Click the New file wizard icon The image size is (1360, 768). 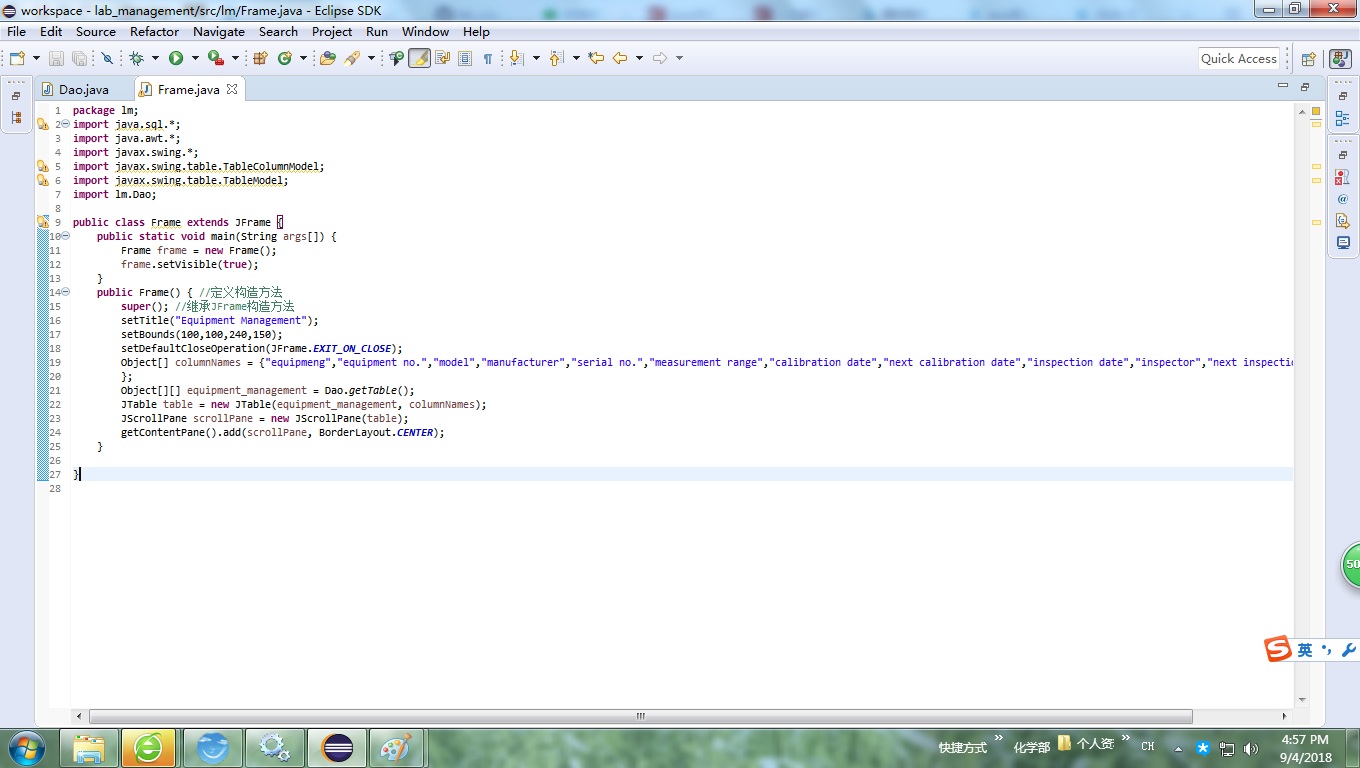(17, 58)
